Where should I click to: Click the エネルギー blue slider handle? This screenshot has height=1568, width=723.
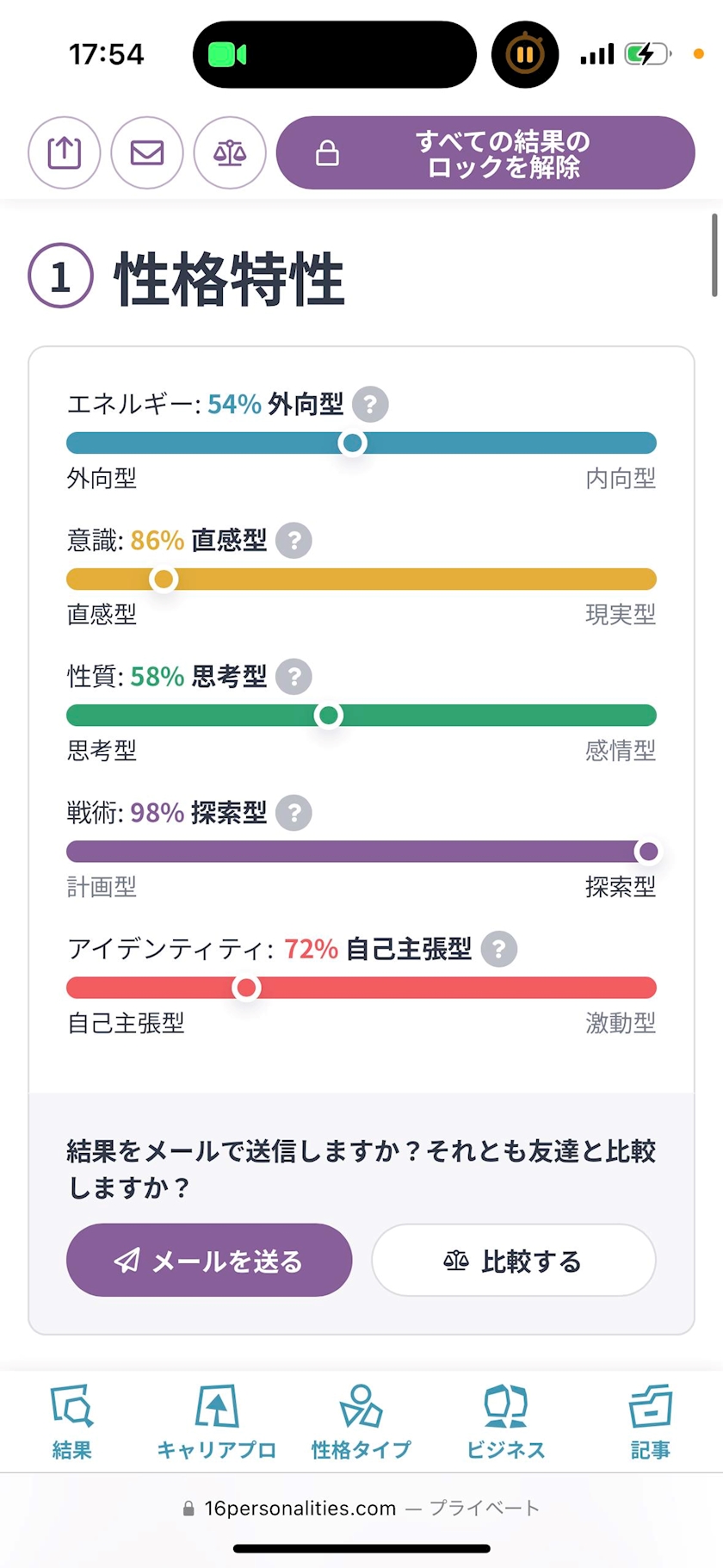pyautogui.click(x=352, y=443)
